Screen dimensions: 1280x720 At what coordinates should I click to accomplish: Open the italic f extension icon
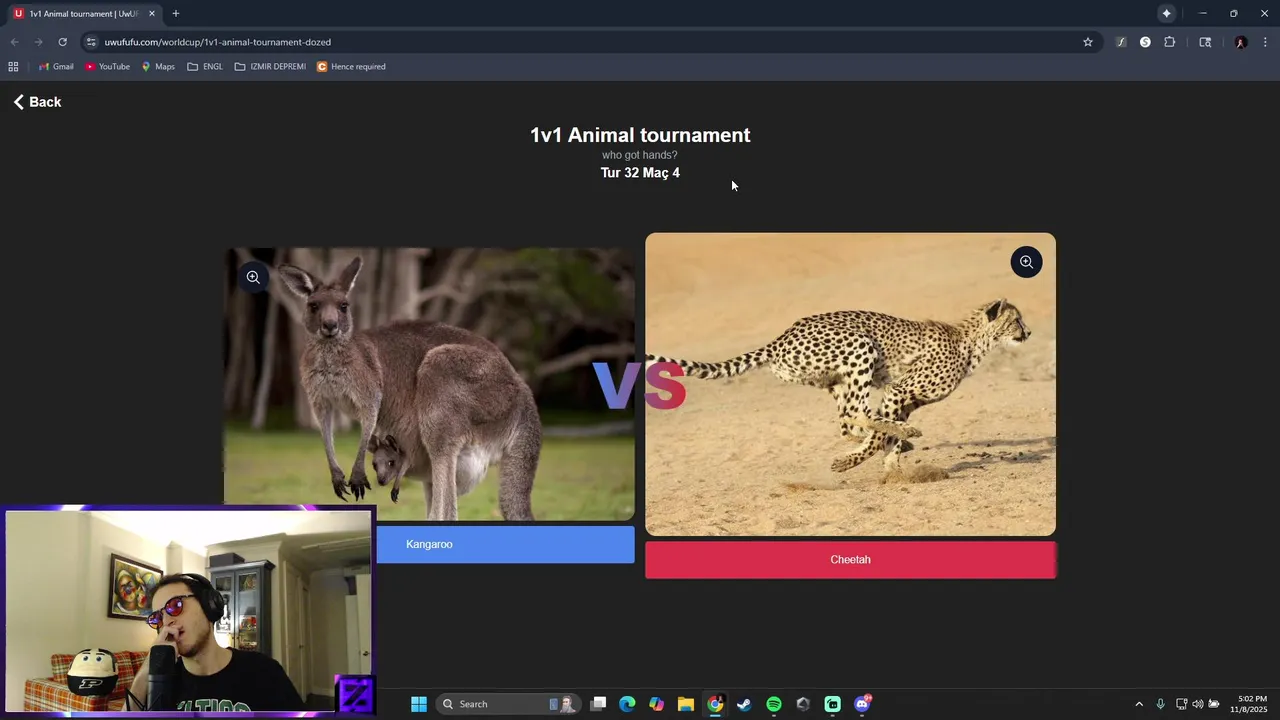[x=1121, y=42]
